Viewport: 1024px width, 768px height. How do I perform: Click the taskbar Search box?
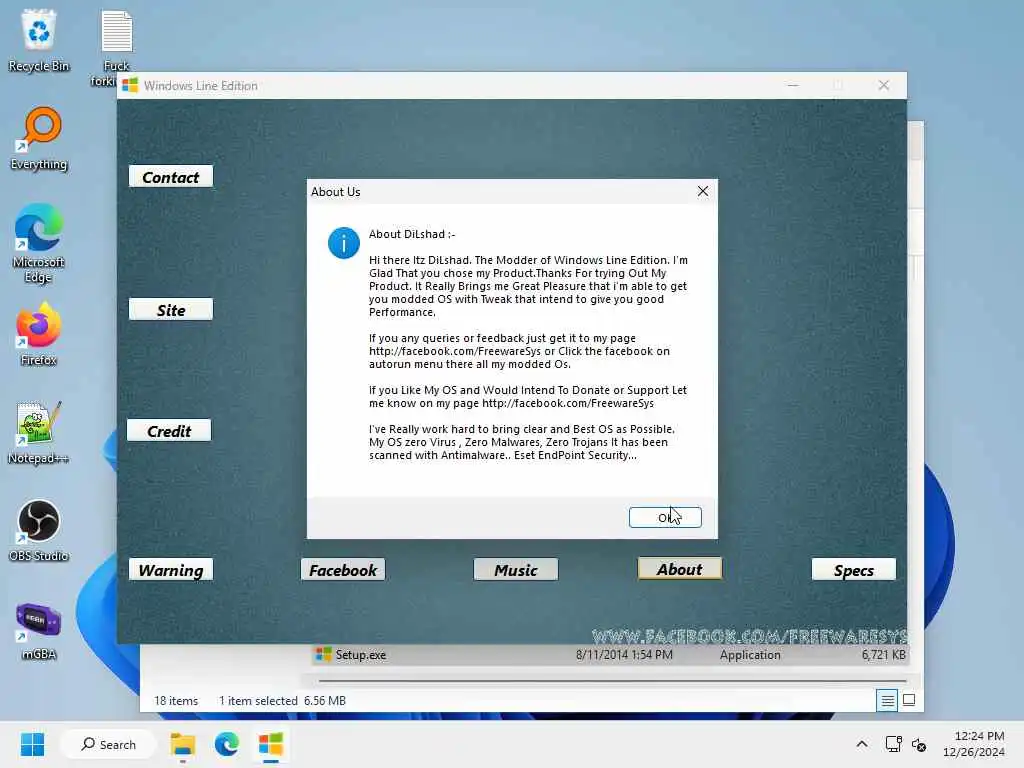(108, 744)
